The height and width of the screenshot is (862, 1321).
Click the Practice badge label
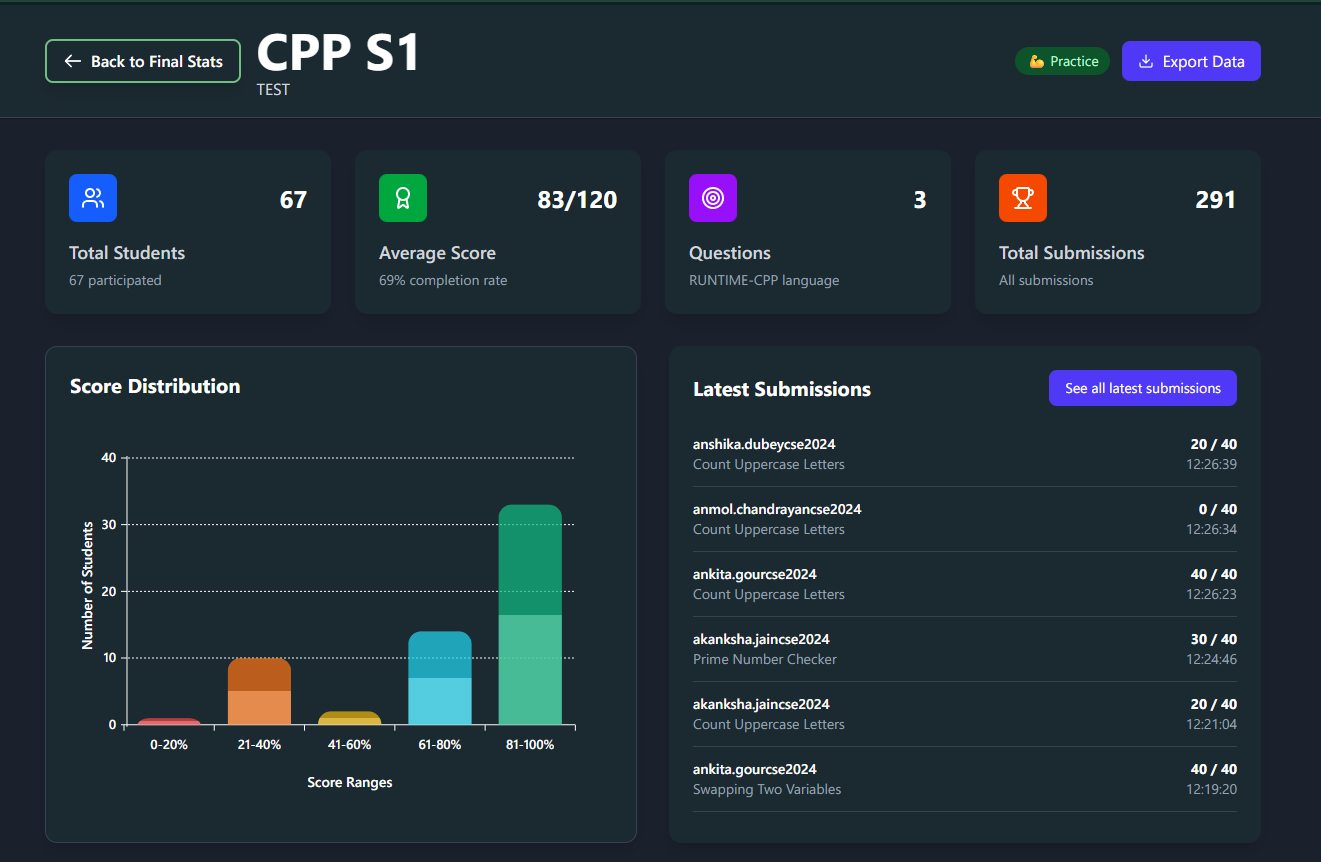1074,62
